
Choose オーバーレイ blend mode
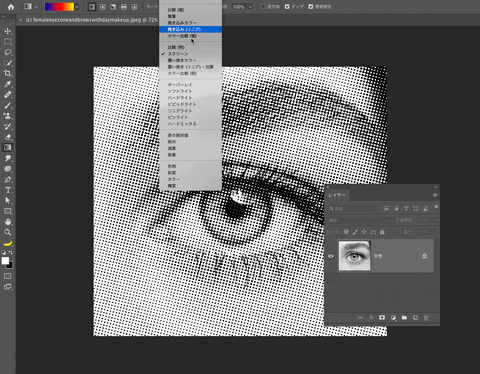(190, 85)
